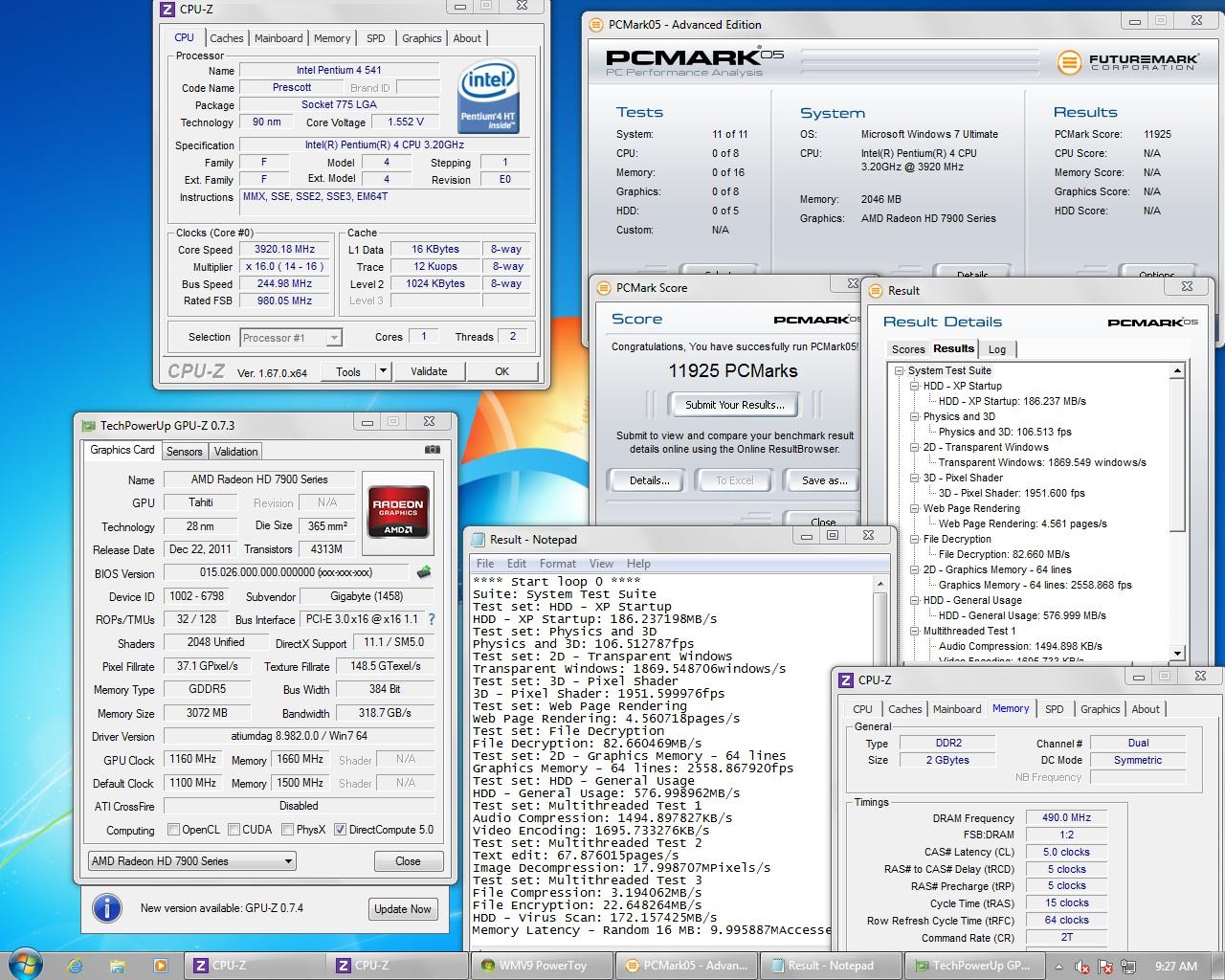Enable the CUDA checkbox
The image size is (1225, 980).
tap(234, 830)
